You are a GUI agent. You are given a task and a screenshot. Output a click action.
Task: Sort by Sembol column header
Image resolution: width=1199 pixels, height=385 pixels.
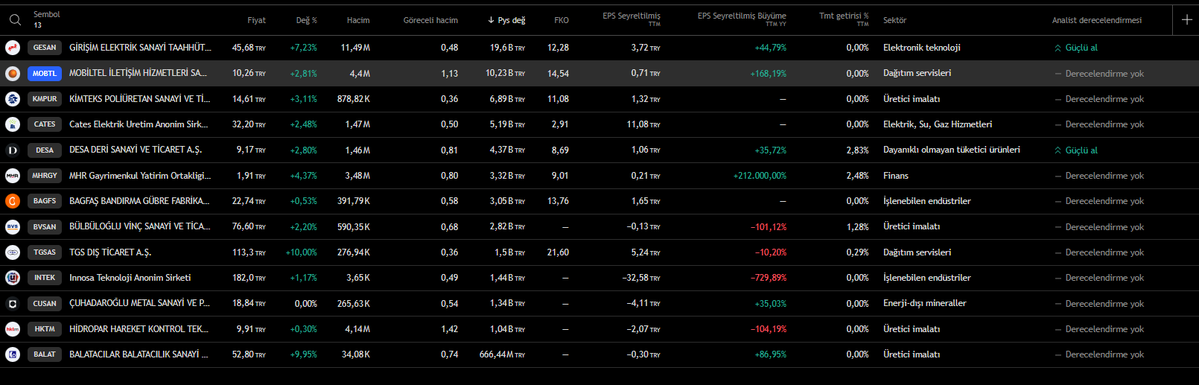[x=47, y=15]
